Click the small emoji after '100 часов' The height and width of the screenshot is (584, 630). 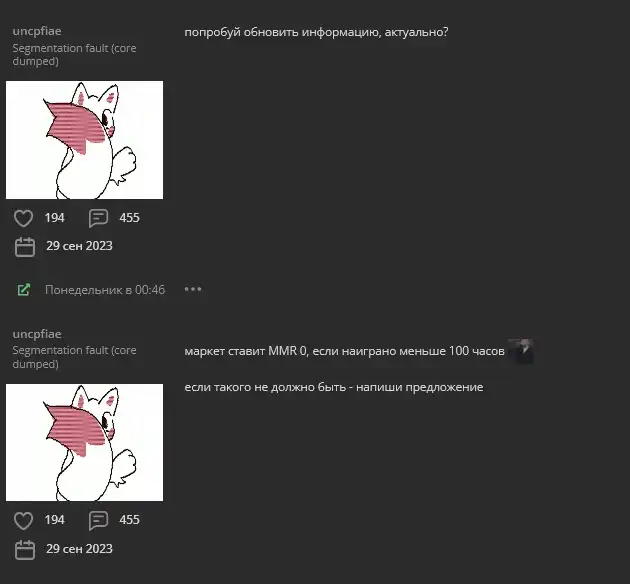pyautogui.click(x=521, y=351)
